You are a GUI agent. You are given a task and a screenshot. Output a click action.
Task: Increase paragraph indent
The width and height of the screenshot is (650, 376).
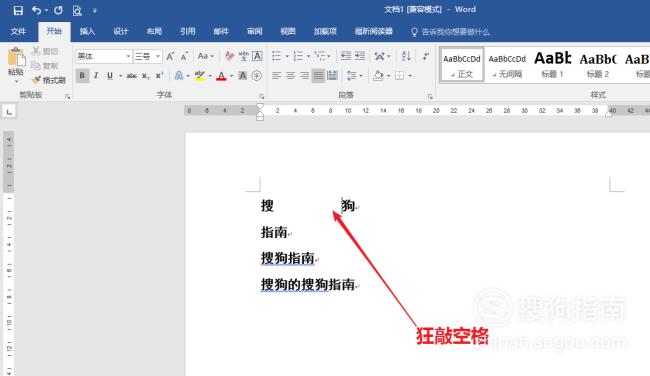pyautogui.click(x=360, y=56)
